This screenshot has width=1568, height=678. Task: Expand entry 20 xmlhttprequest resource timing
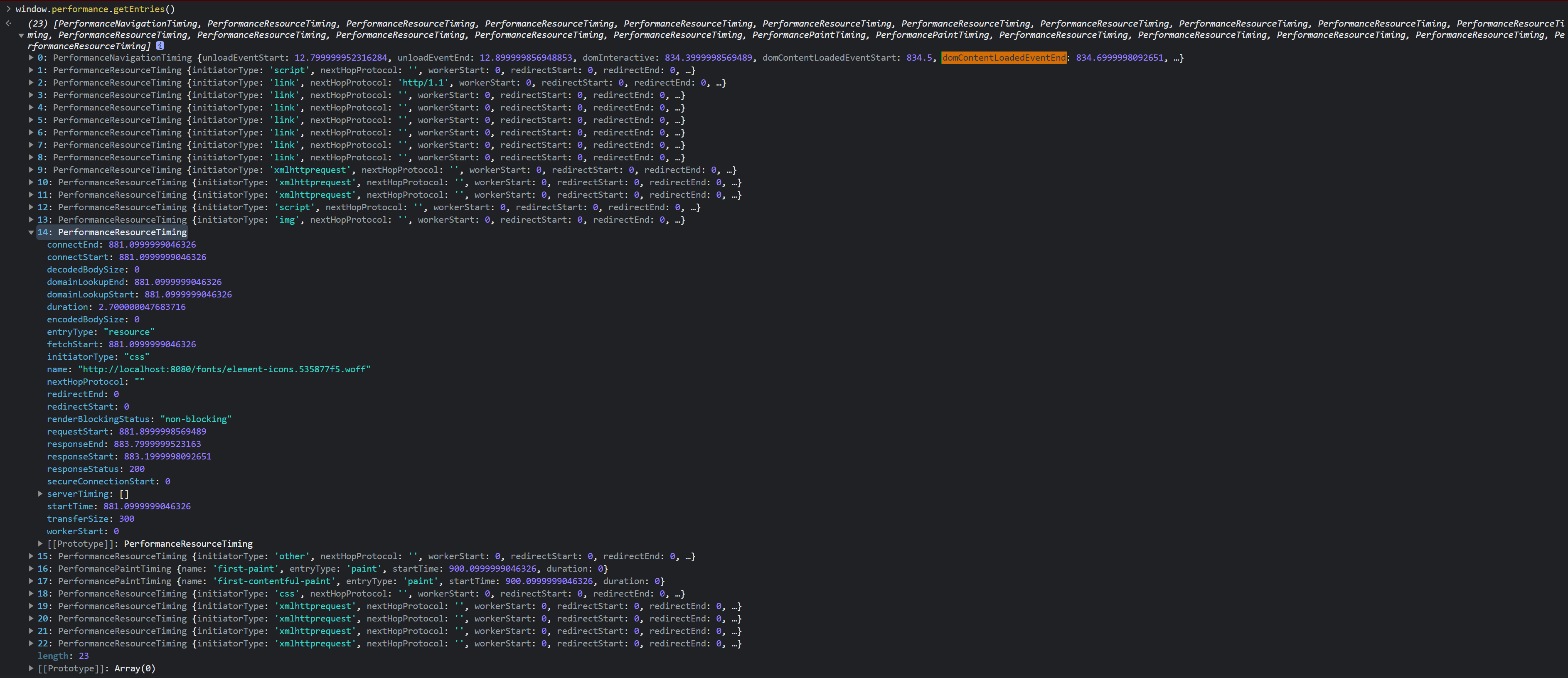[x=31, y=619]
